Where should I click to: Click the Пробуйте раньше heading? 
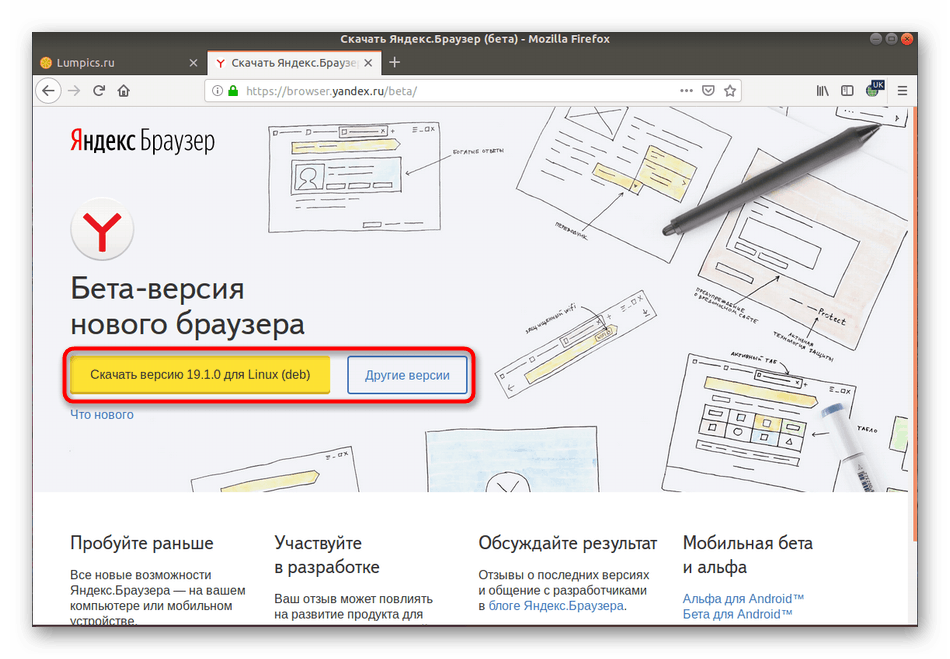tap(142, 543)
